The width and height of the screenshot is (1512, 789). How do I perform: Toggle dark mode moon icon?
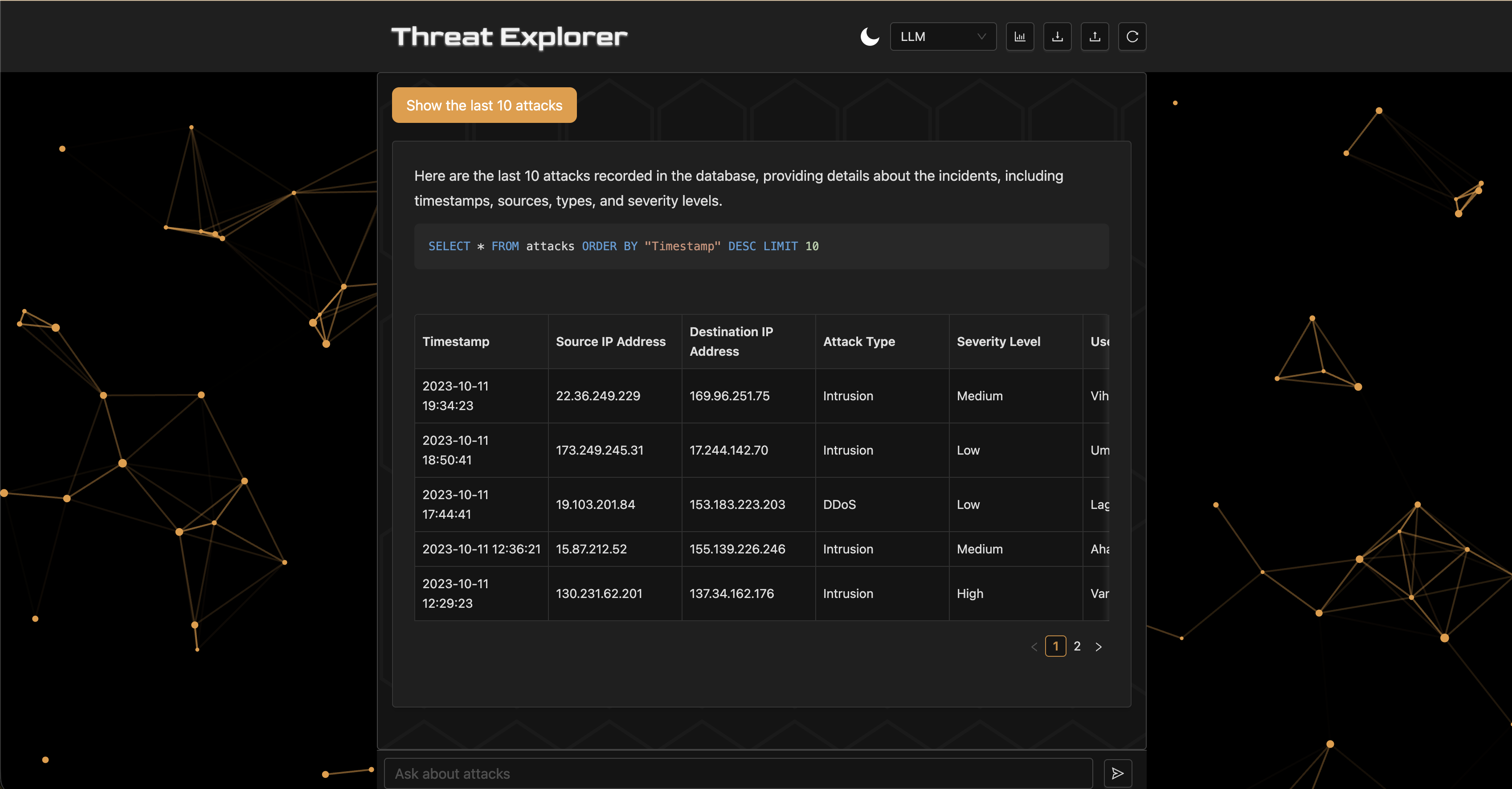click(x=869, y=37)
